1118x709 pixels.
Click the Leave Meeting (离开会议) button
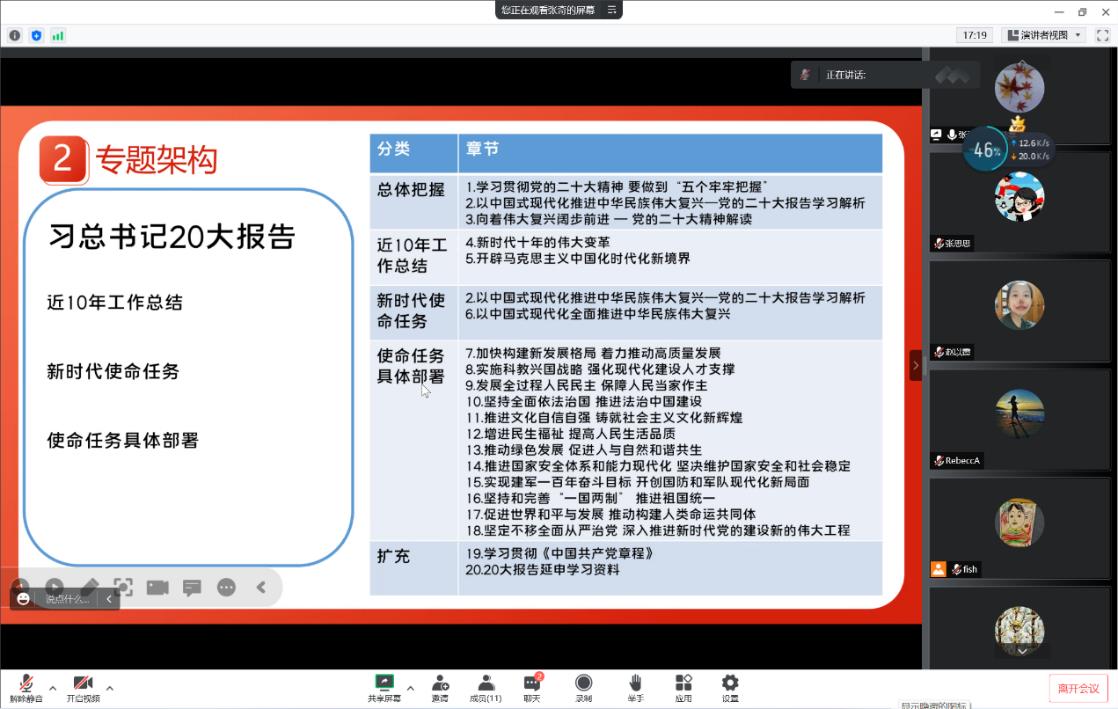tap(1079, 688)
